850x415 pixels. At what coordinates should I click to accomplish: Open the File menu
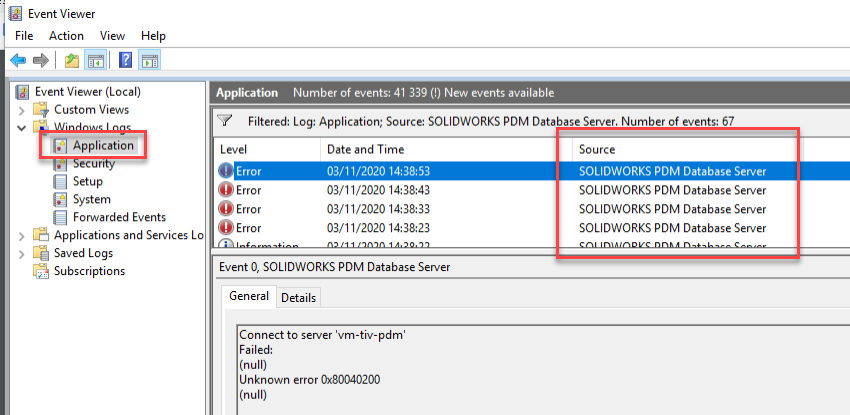(24, 36)
